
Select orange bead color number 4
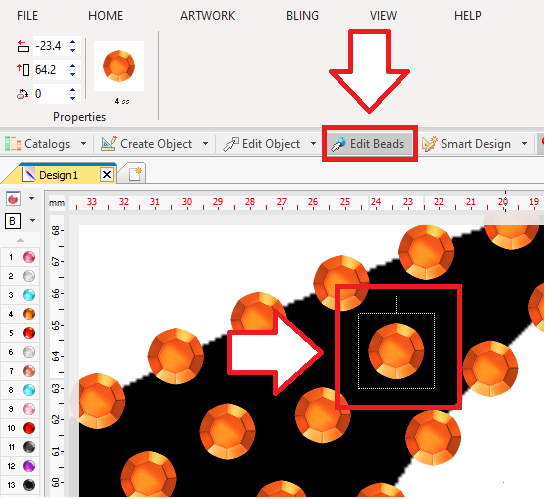[x=29, y=314]
